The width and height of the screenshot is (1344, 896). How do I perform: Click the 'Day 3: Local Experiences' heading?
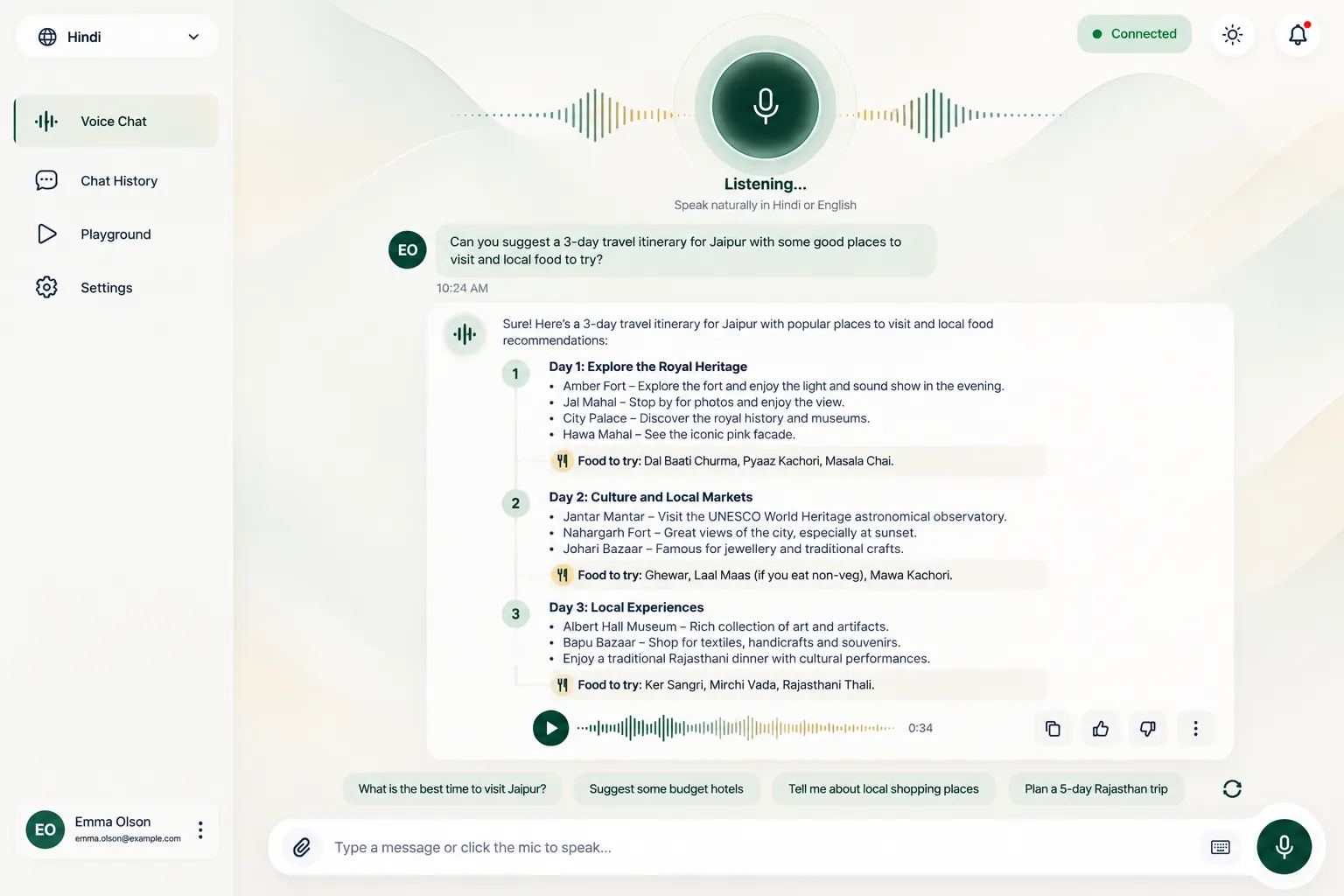626,607
